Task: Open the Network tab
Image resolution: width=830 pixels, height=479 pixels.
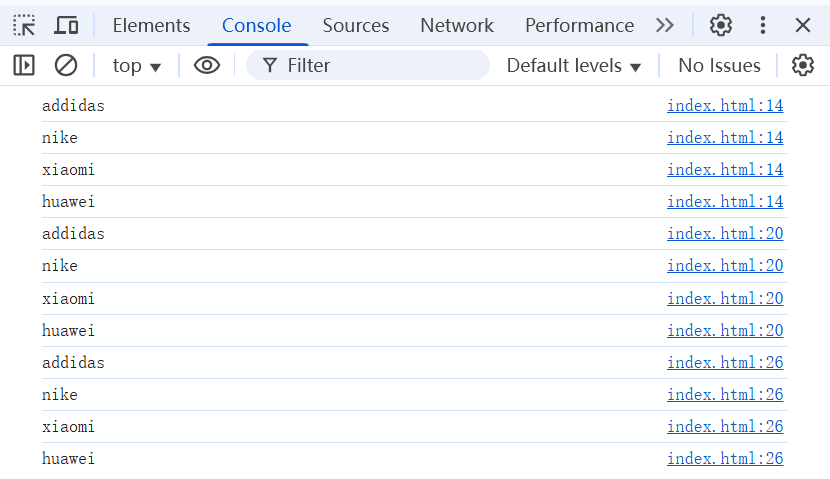Action: [x=457, y=25]
